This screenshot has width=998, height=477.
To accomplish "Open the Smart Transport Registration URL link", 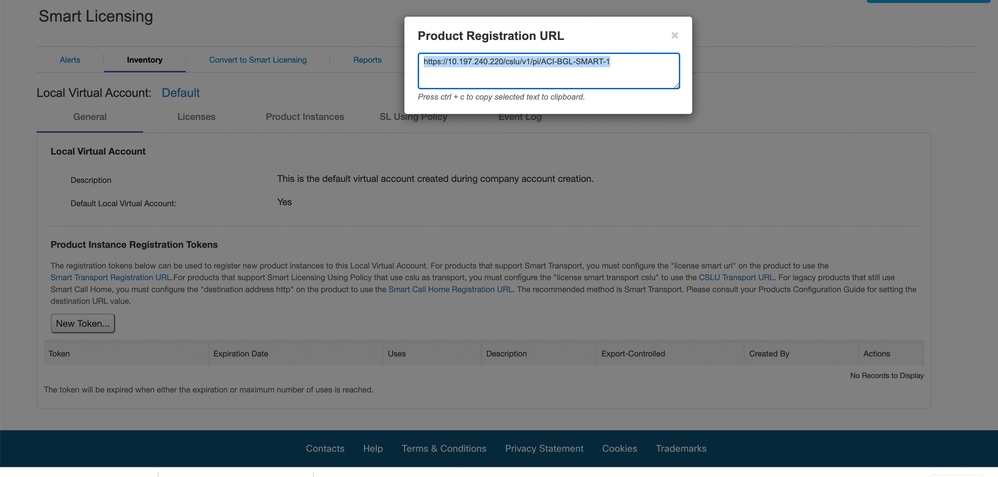I will pos(111,278).
